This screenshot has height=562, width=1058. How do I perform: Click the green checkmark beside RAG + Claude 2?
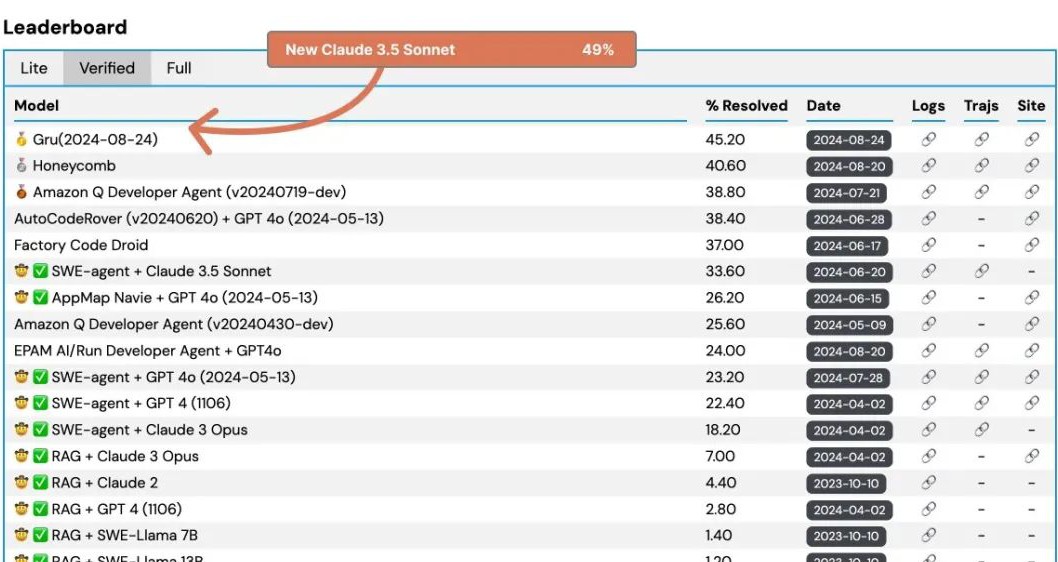pos(40,482)
